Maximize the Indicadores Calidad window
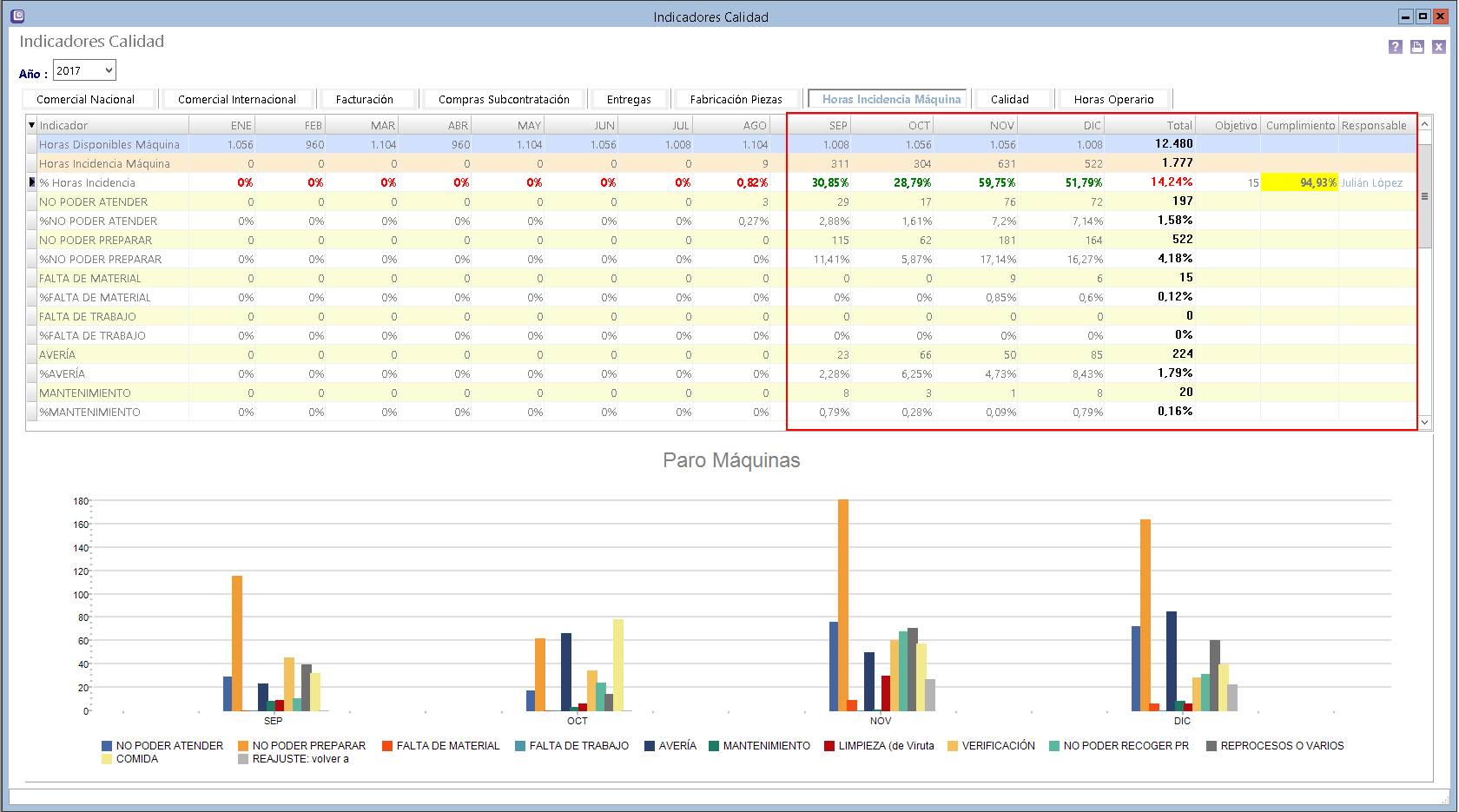Screen dimensions: 1459x812 point(1423,16)
